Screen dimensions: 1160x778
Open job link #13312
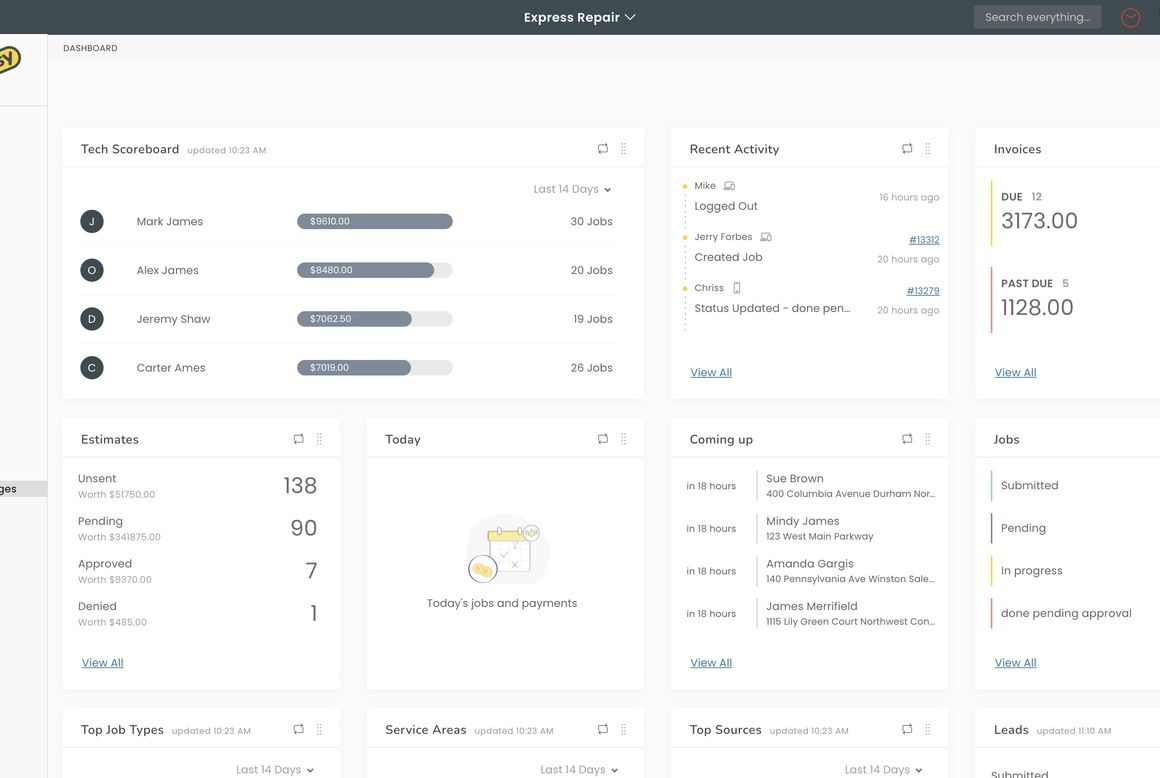tap(924, 240)
